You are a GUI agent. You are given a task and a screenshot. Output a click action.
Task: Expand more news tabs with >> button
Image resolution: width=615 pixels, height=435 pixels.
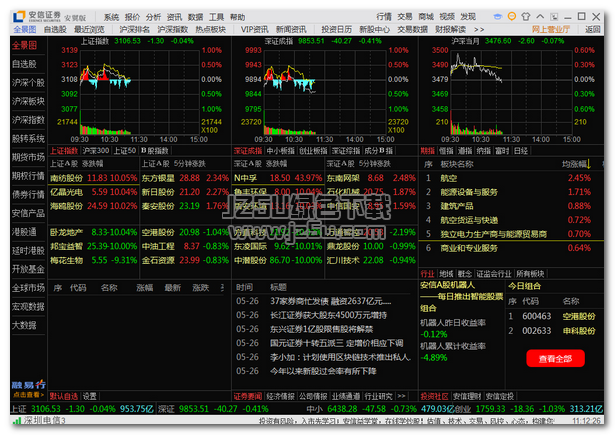pos(402,396)
